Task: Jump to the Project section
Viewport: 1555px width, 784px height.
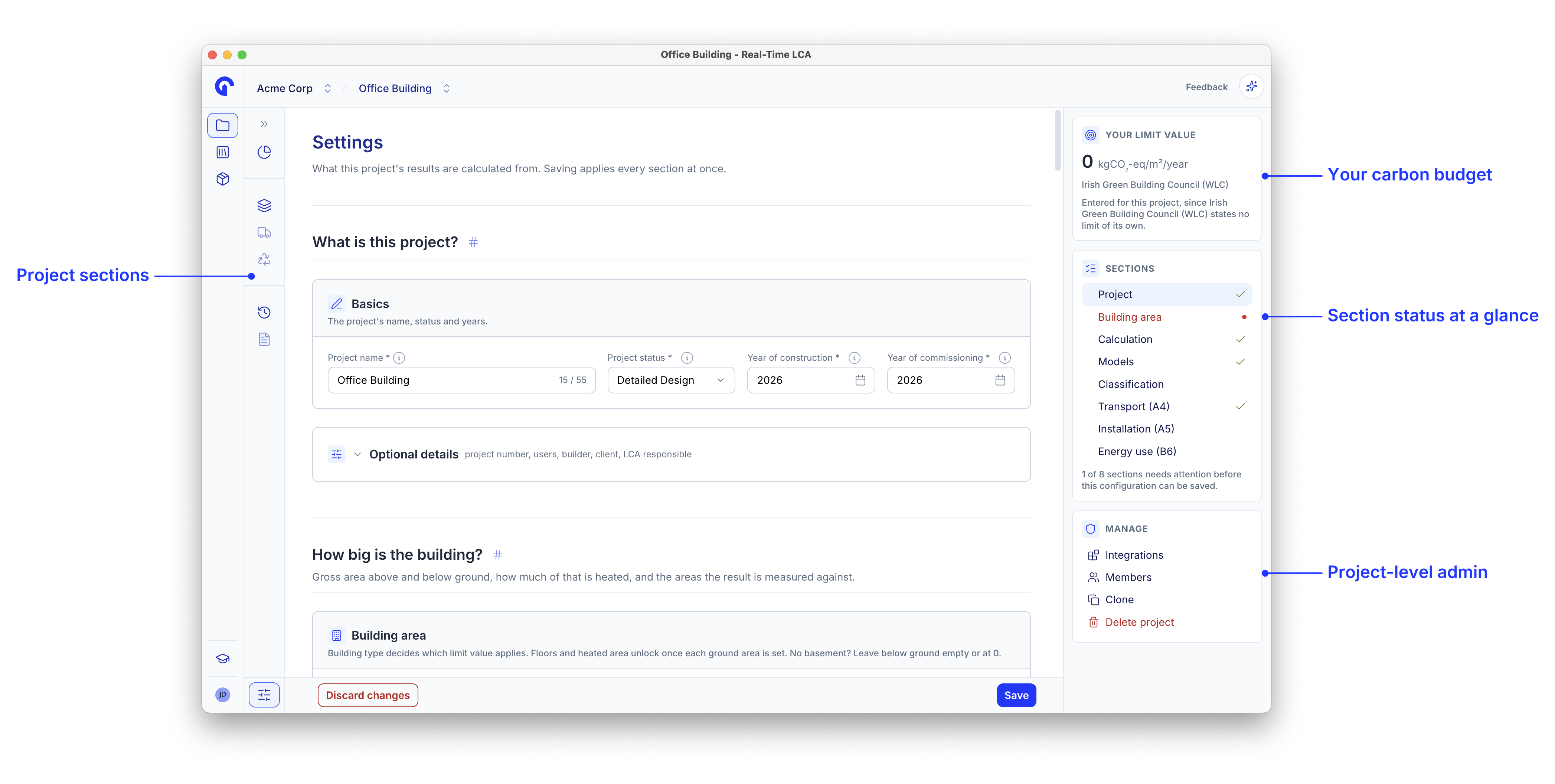Action: pyautogui.click(x=1166, y=294)
